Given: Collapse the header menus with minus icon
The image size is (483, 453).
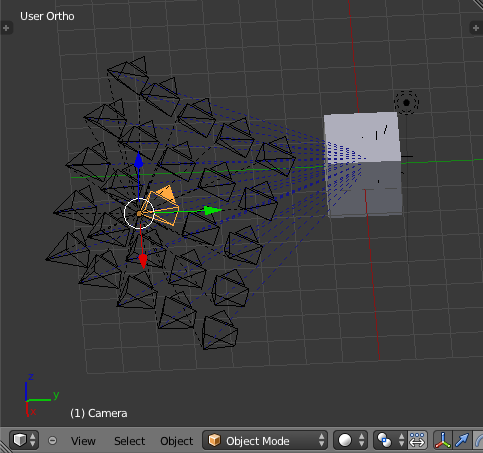Looking at the screenshot, I should (x=52, y=441).
